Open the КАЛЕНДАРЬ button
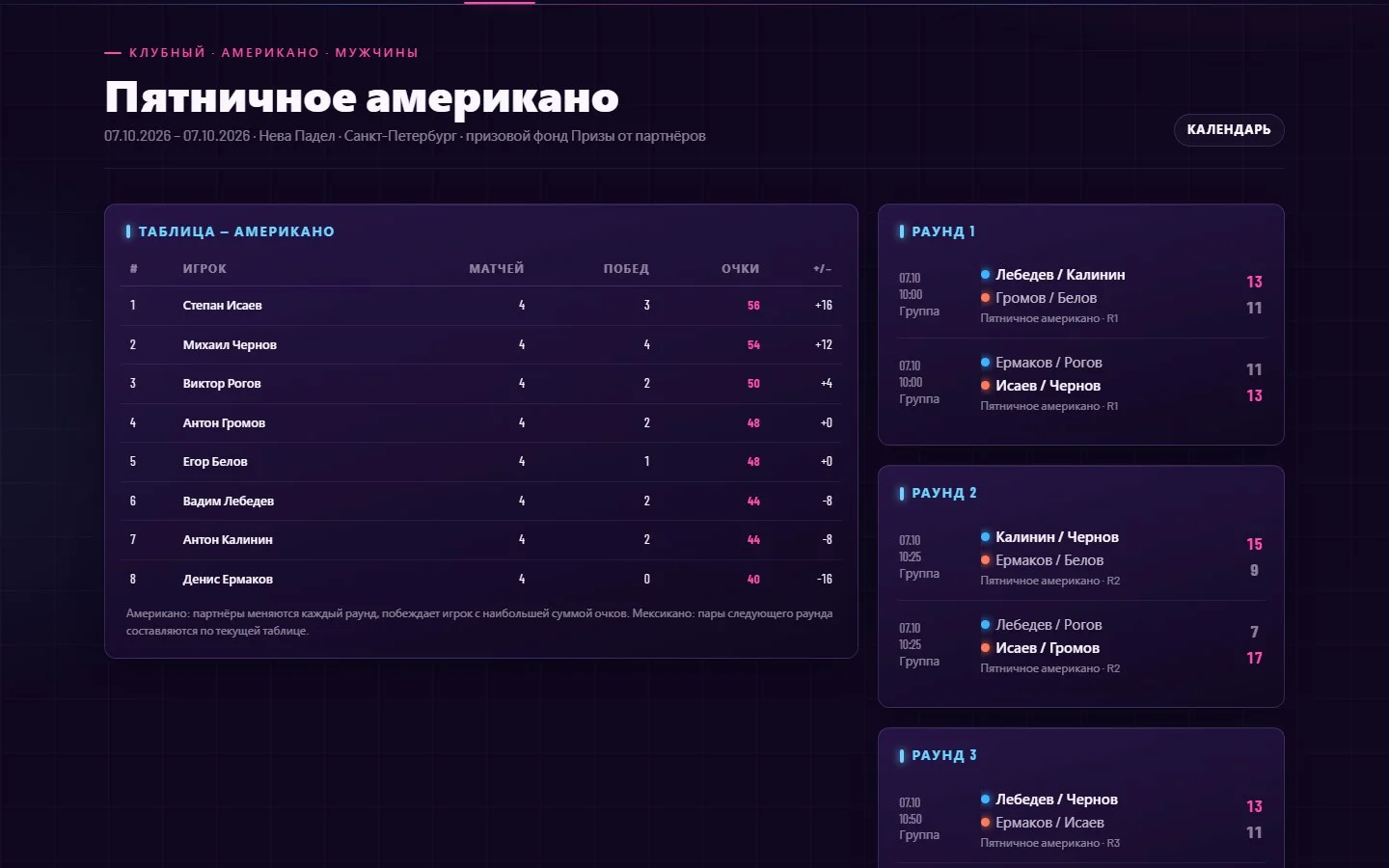1389x868 pixels. coord(1229,130)
